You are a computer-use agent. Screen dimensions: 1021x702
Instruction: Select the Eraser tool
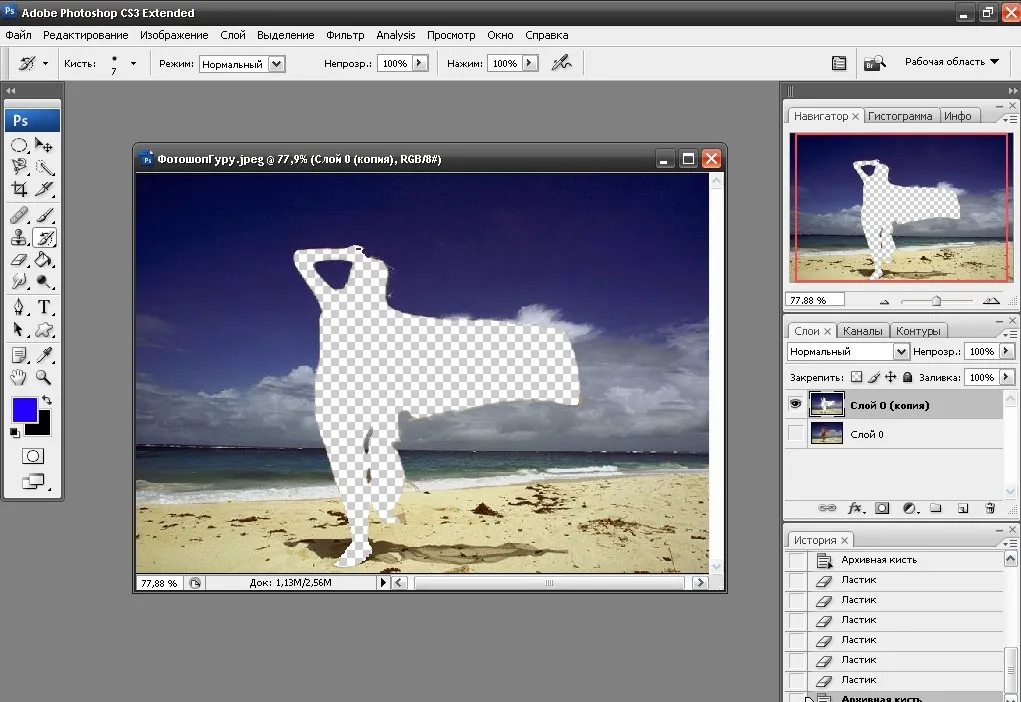pyautogui.click(x=19, y=260)
